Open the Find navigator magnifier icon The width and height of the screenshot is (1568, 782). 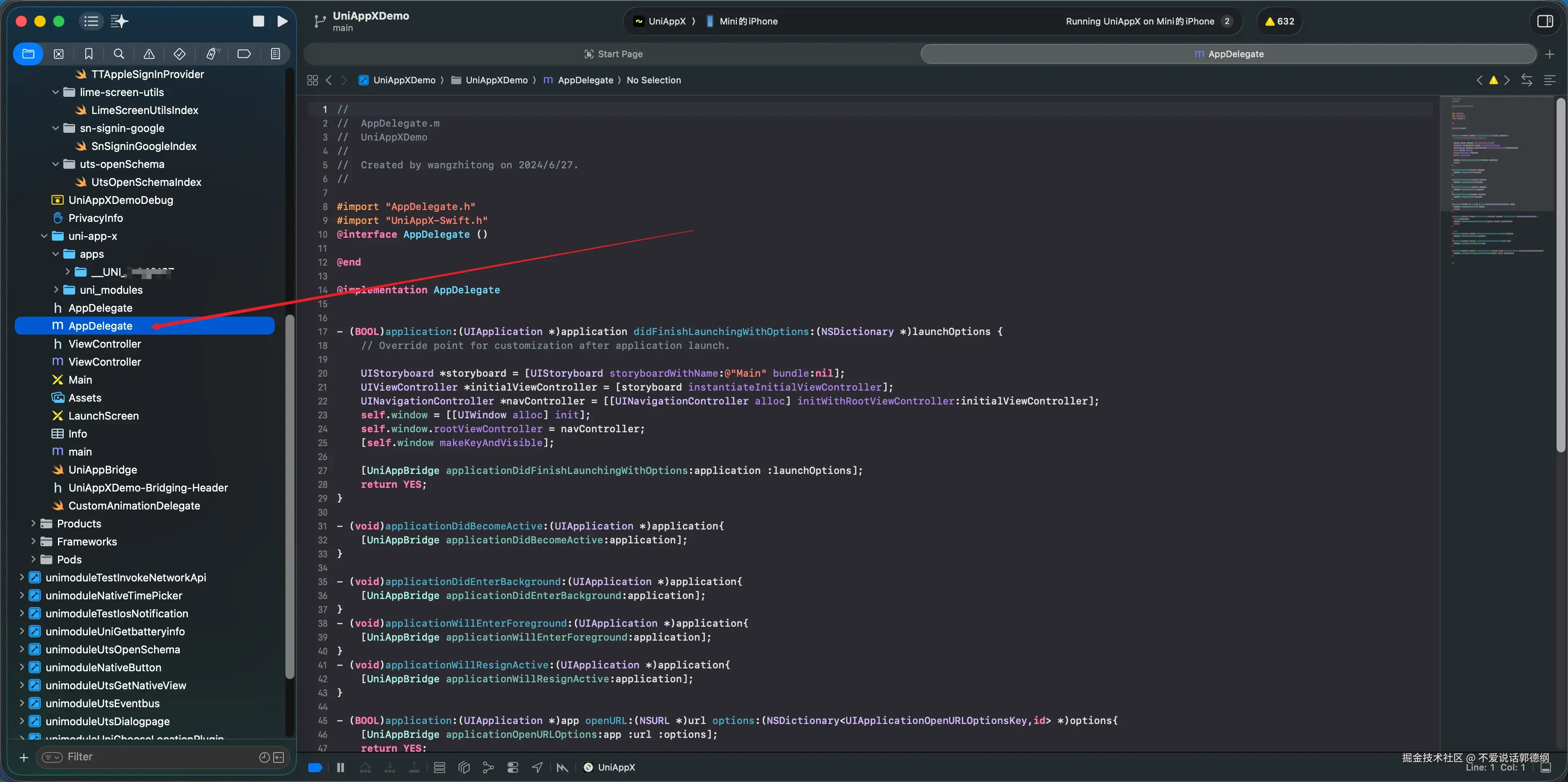tap(119, 54)
